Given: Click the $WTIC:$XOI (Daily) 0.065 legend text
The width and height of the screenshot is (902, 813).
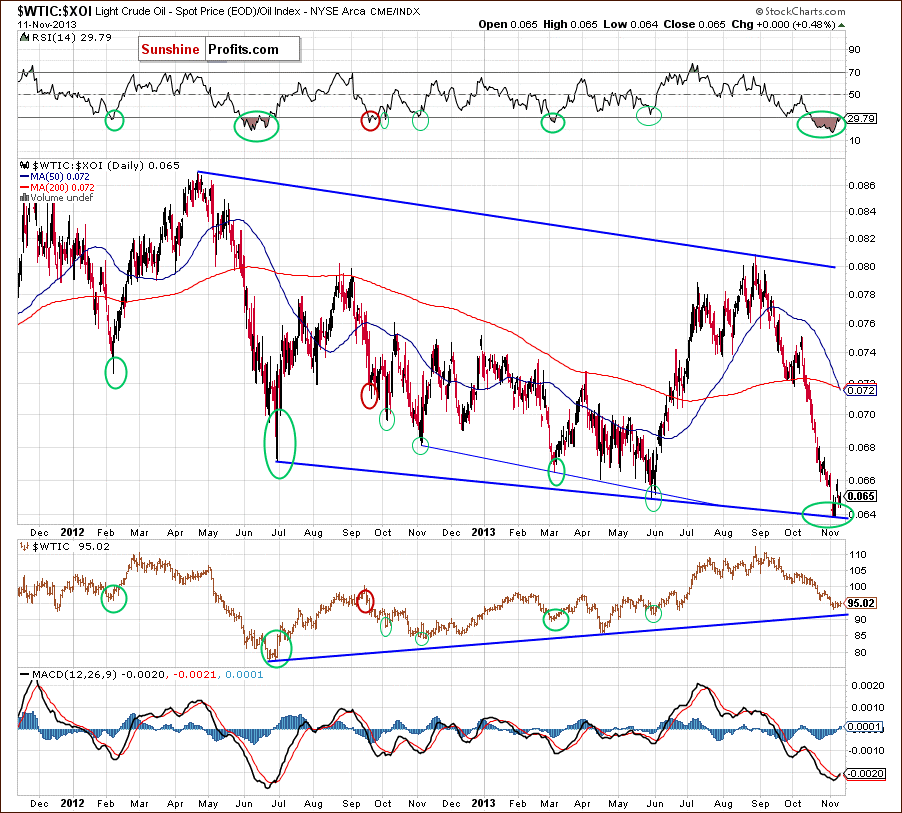Looking at the screenshot, I should 106,166.
